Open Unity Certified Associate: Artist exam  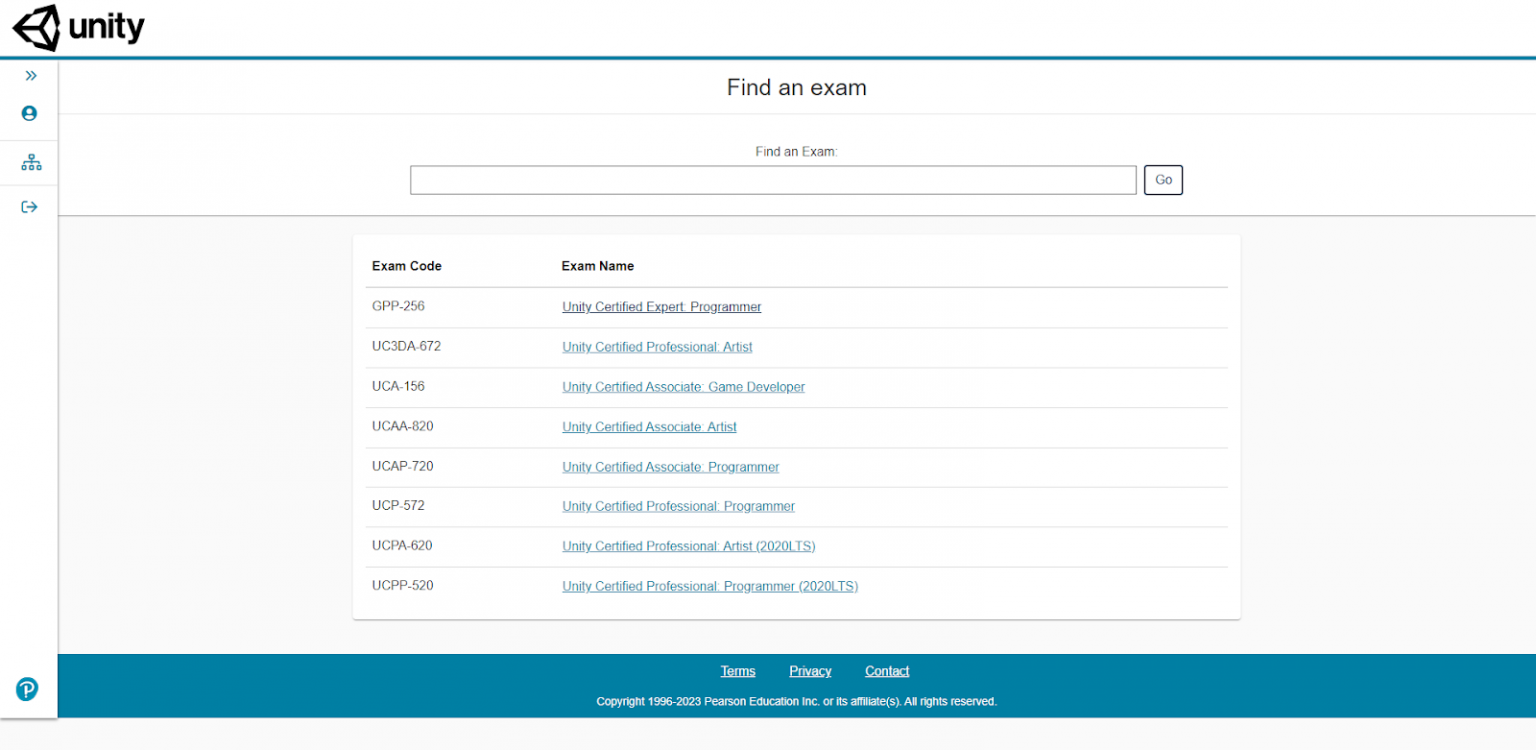pos(649,427)
